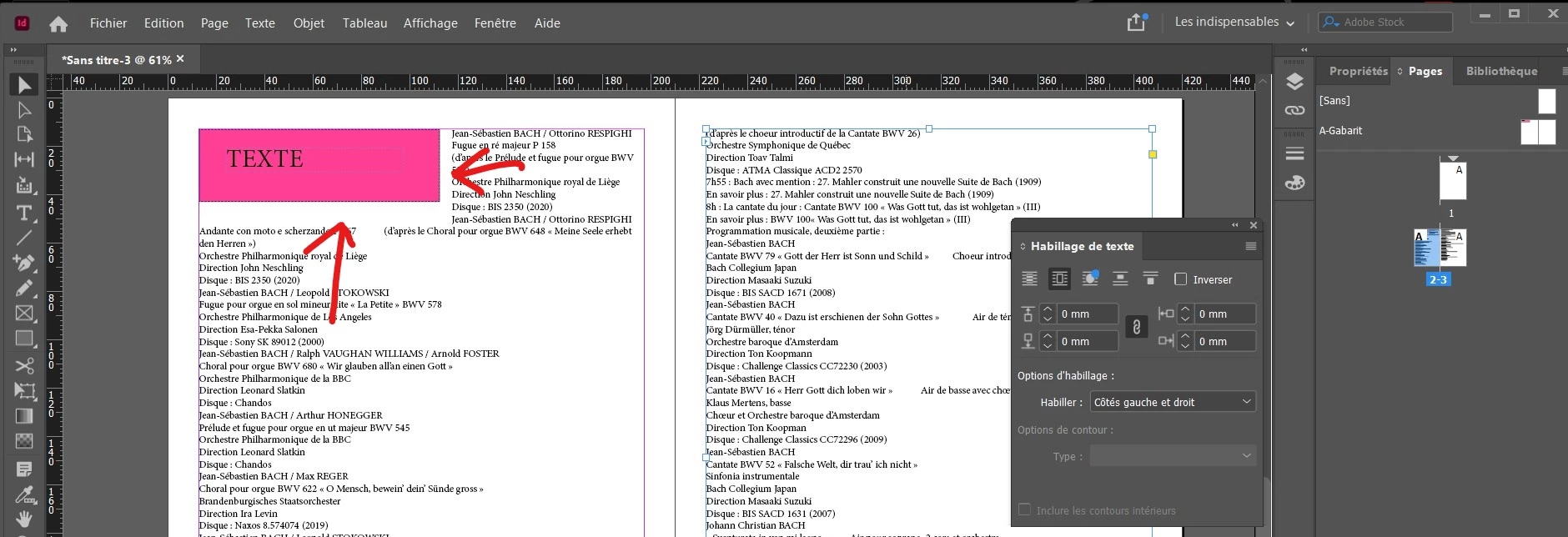Image resolution: width=1568 pixels, height=537 pixels.
Task: Open the contour Type dropdown
Action: click(1173, 456)
